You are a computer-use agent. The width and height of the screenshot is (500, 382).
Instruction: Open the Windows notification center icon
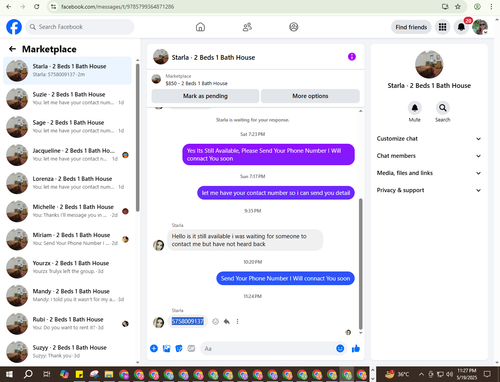(487, 374)
